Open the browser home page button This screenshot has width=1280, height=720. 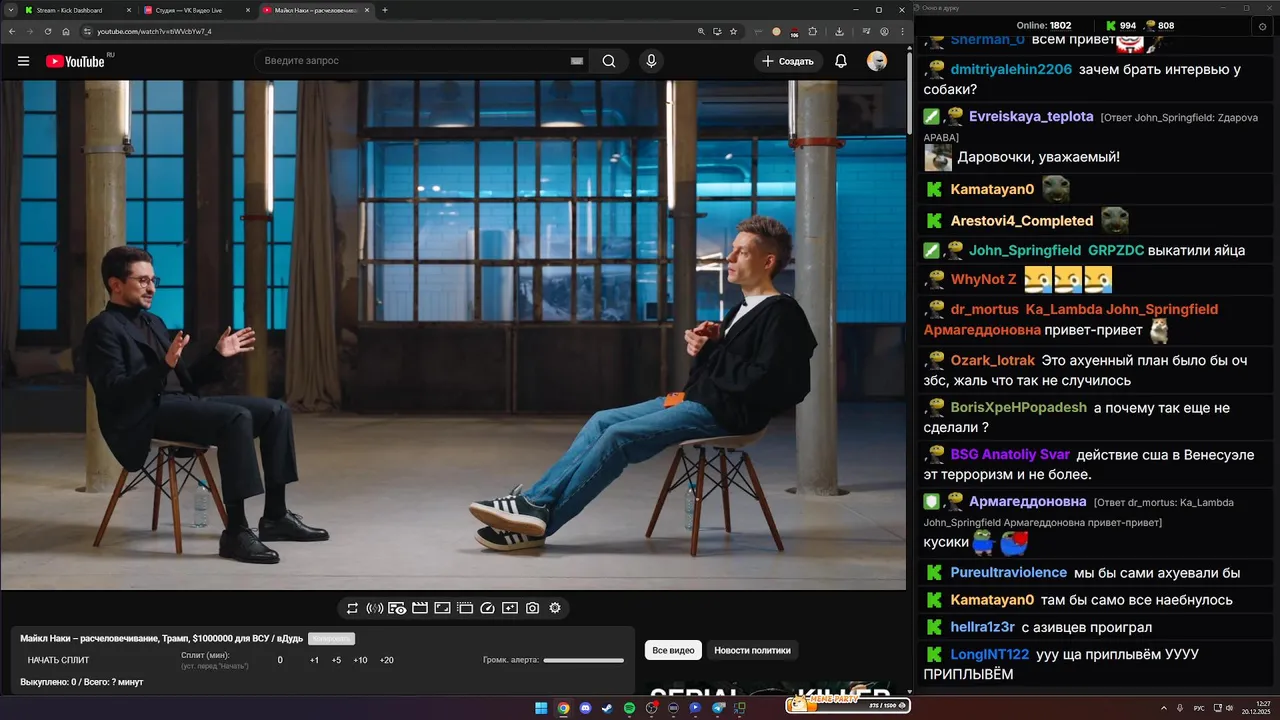[x=66, y=31]
